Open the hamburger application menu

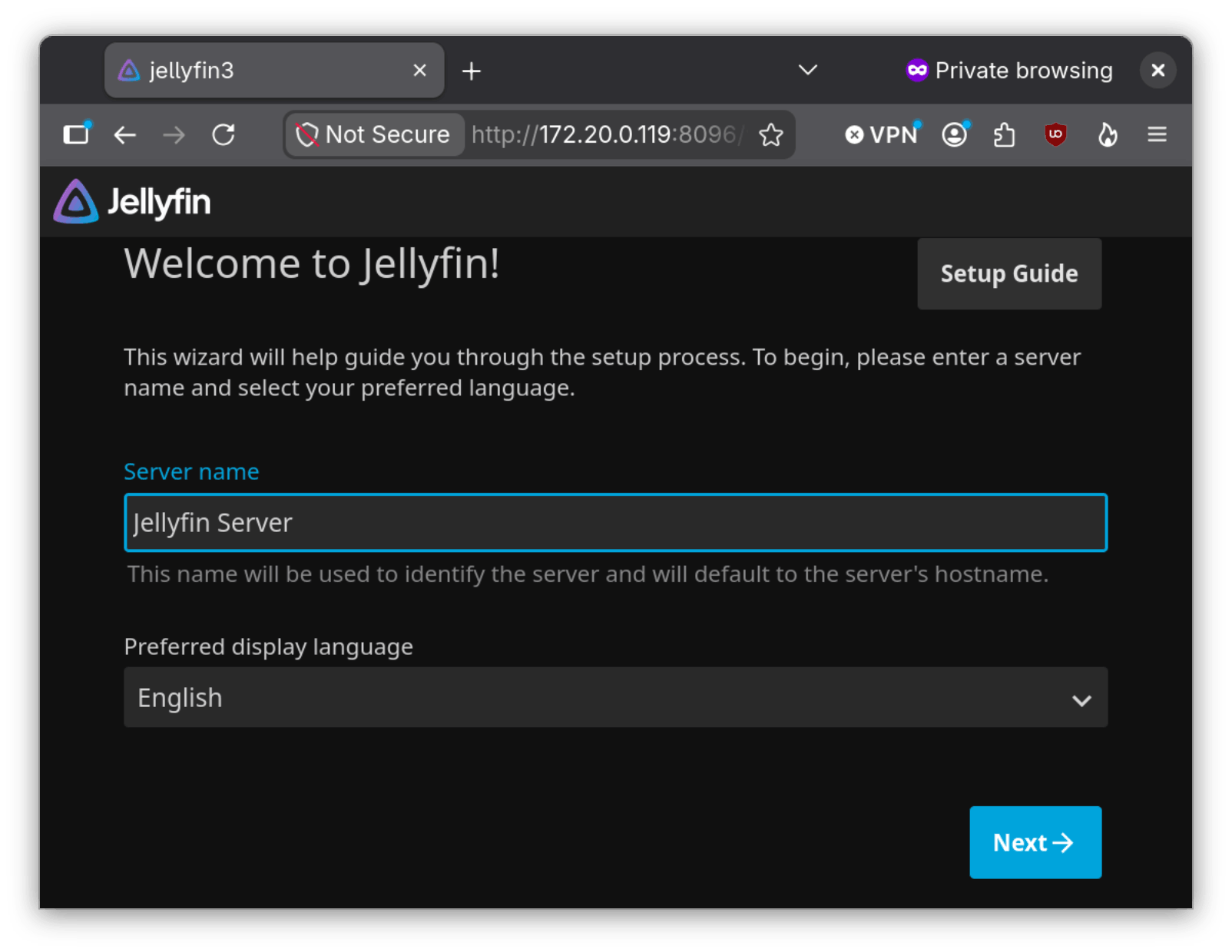tap(1157, 135)
